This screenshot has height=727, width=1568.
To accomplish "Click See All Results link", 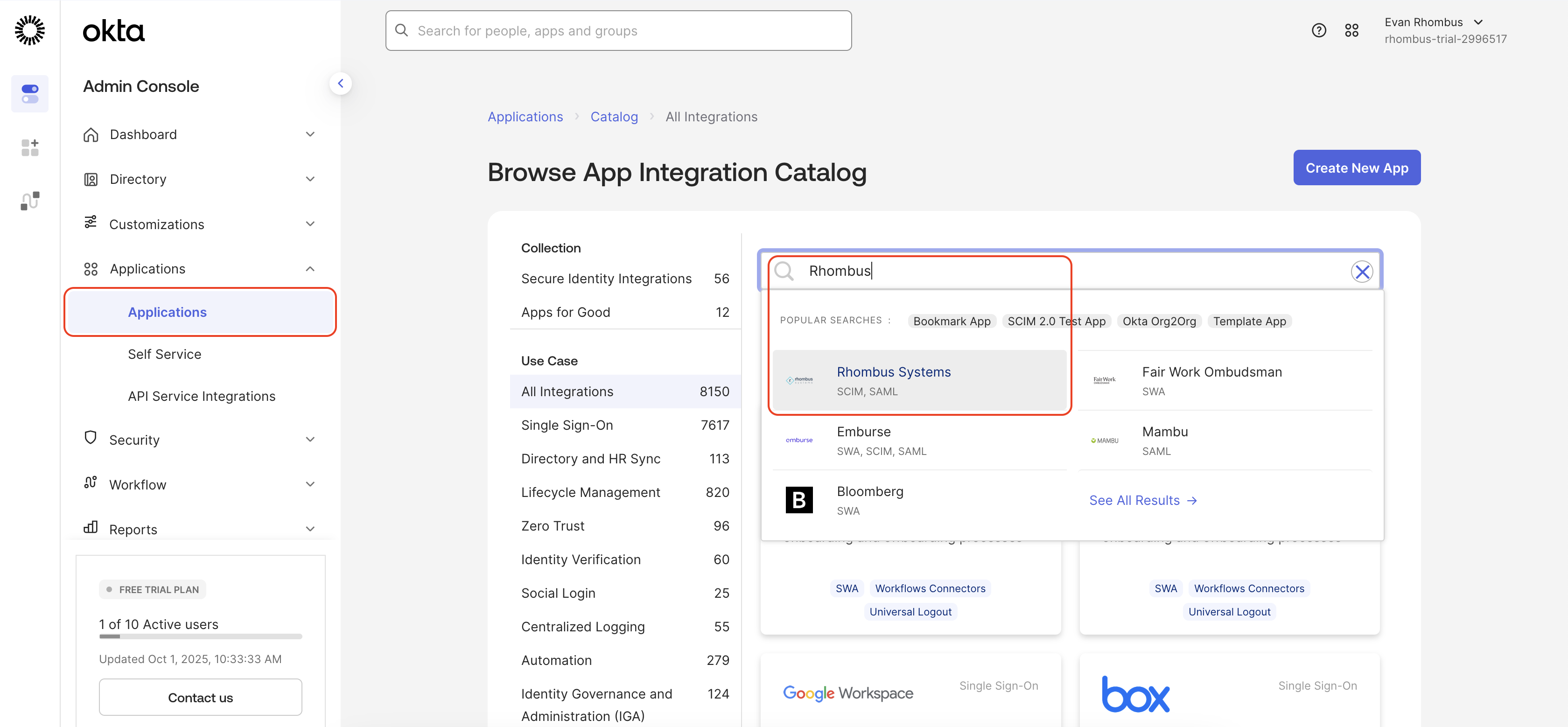I will click(1143, 501).
